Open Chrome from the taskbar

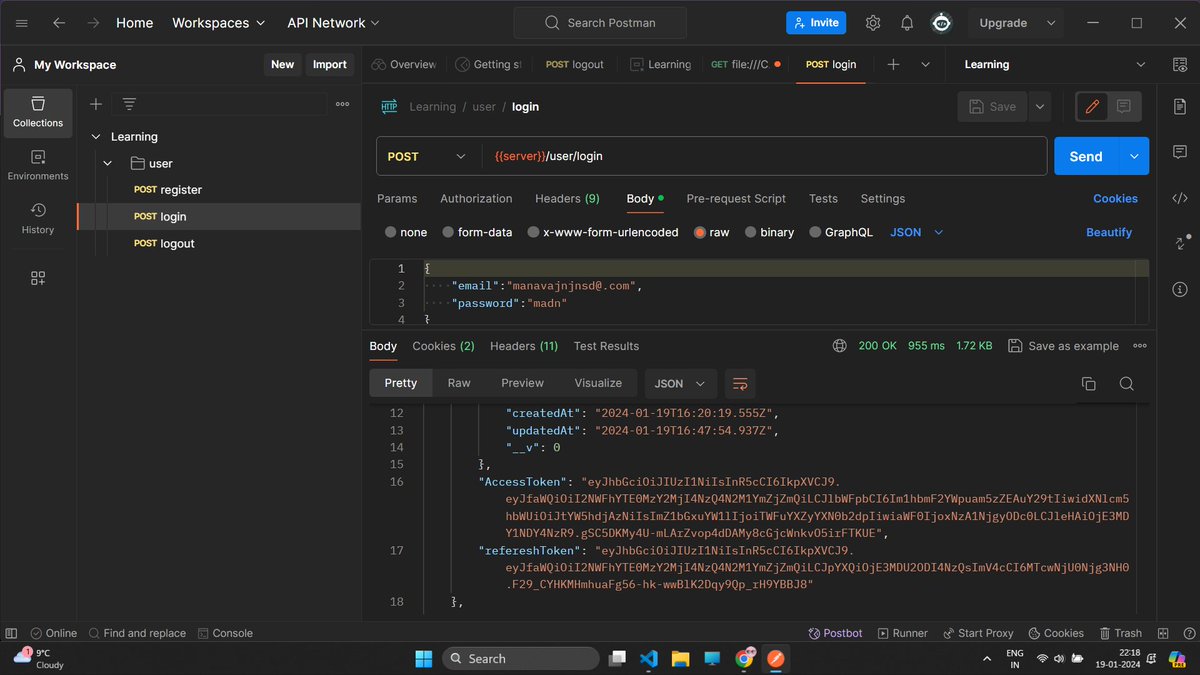pyautogui.click(x=744, y=659)
